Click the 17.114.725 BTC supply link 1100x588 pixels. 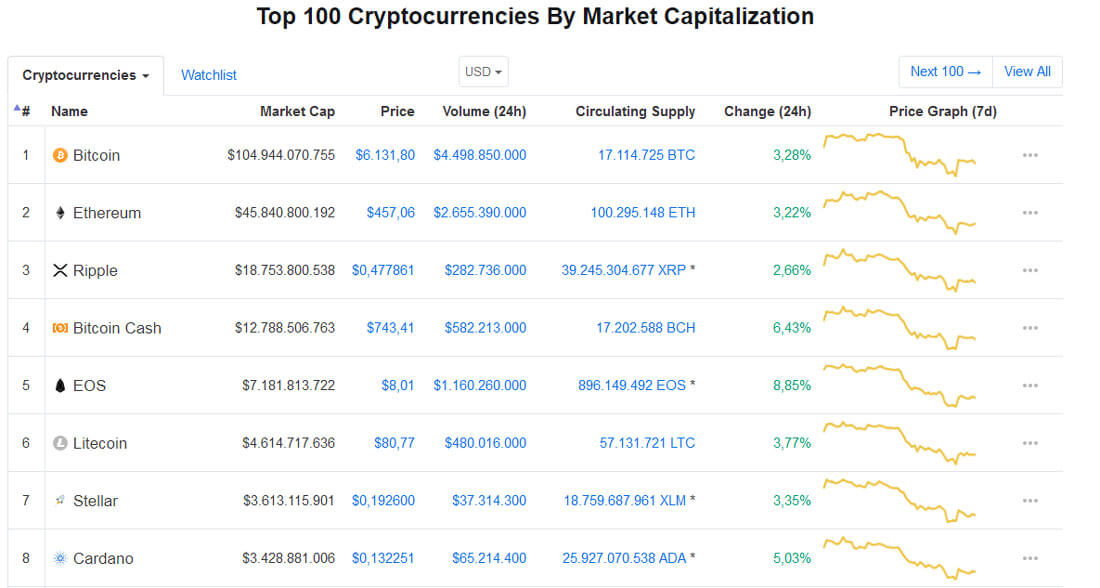(x=646, y=155)
